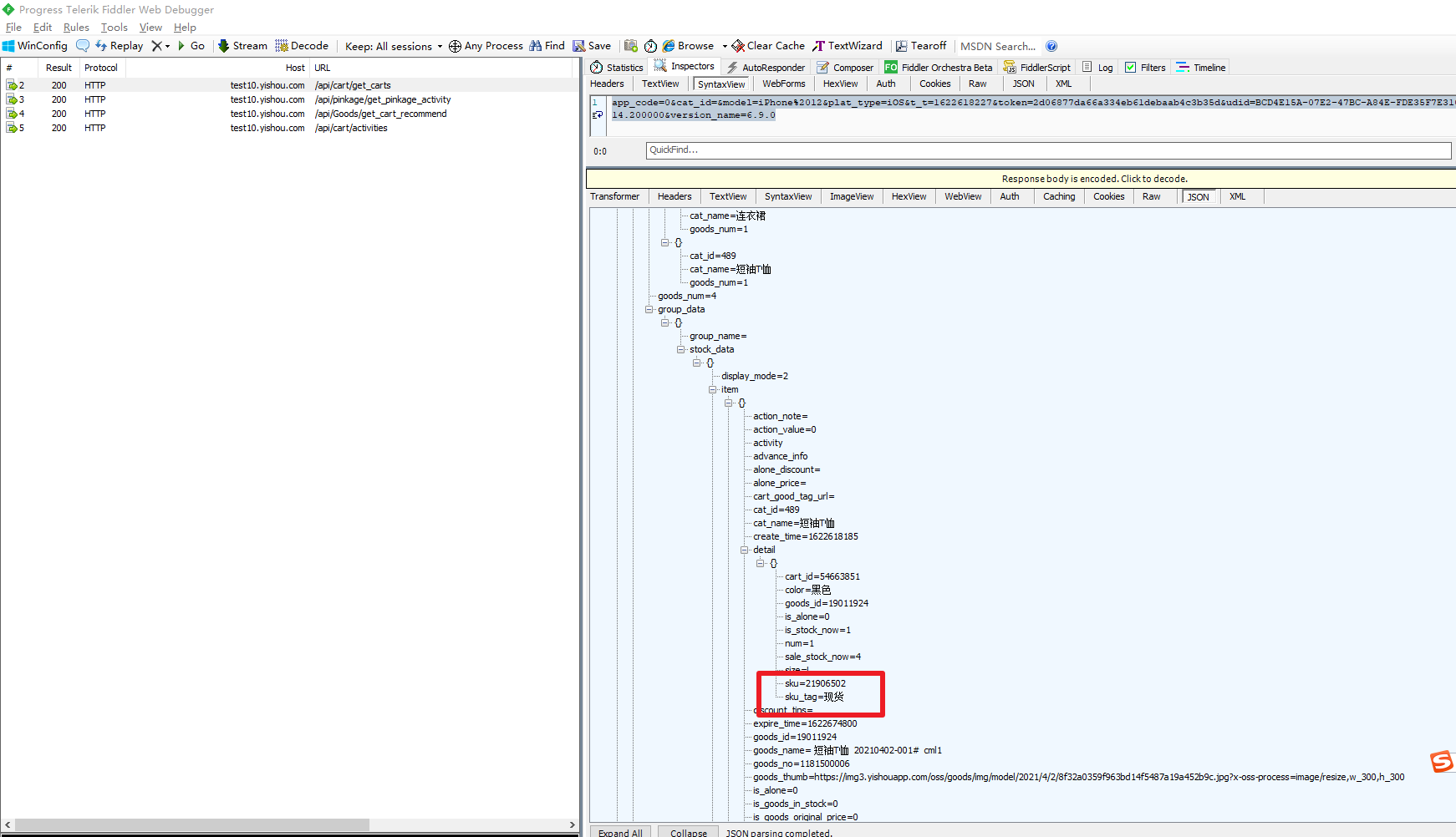Screen dimensions: 1456x837
Task: Collapse the item tree node
Action: point(712,389)
